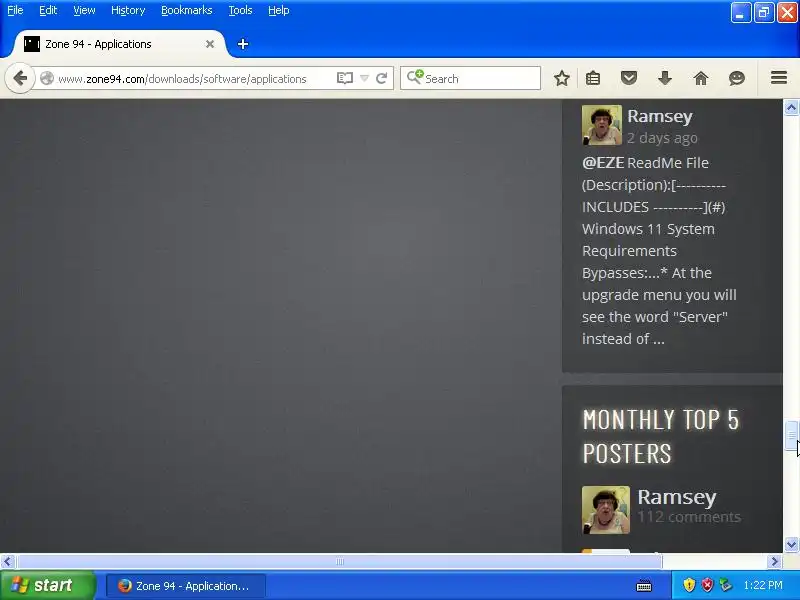This screenshot has height=600, width=800.
Task: Show URL history dropdown arrow
Action: [x=364, y=79]
